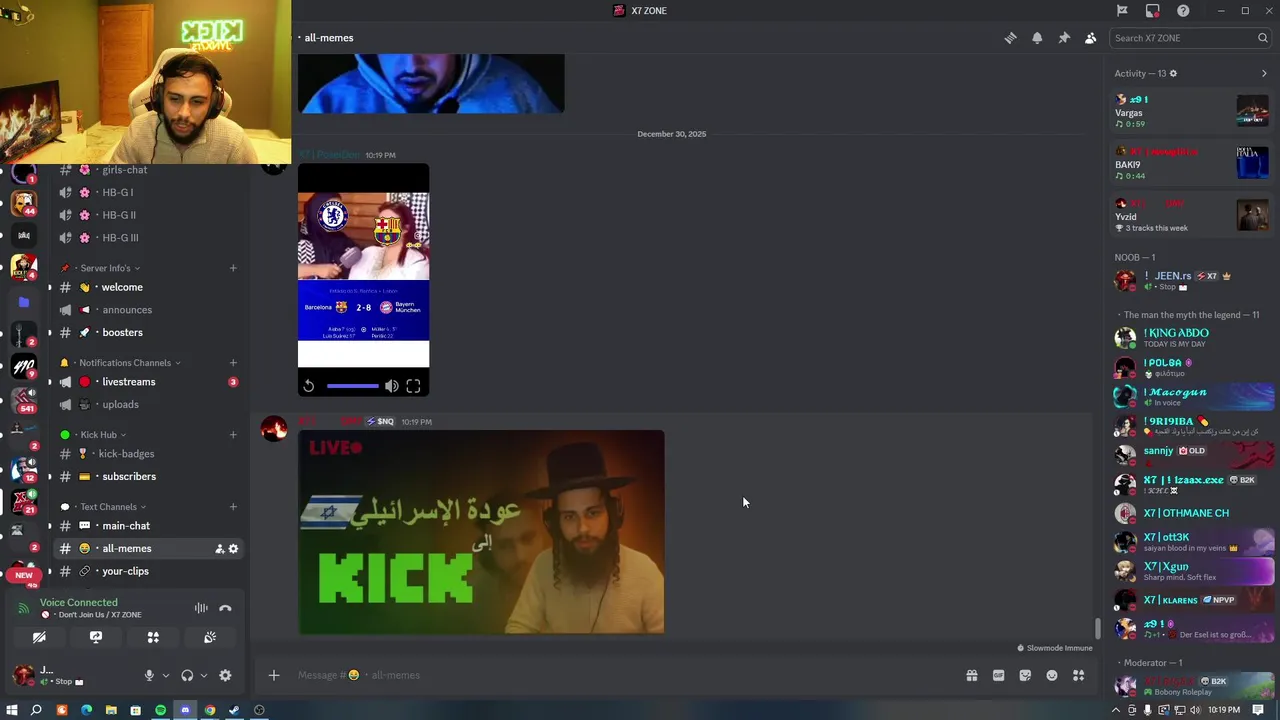Click the chat scrollbar thumb

click(1098, 629)
